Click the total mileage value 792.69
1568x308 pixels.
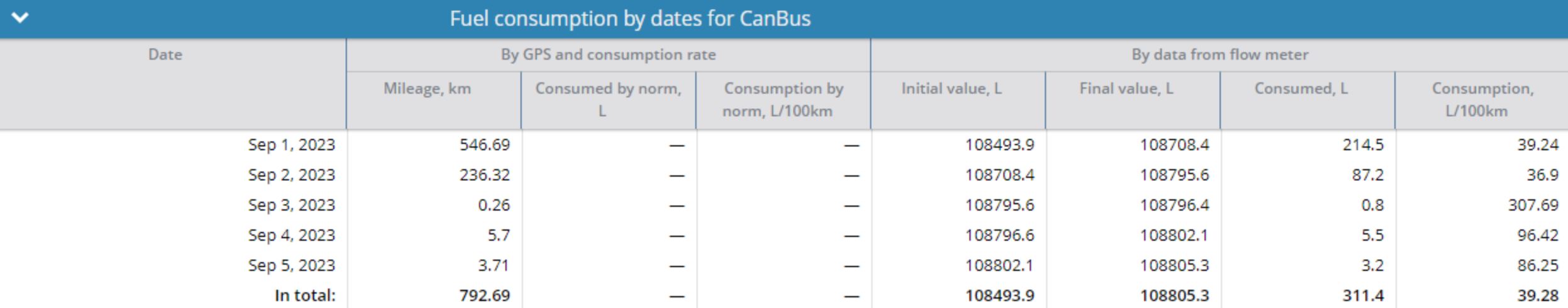coord(484,295)
